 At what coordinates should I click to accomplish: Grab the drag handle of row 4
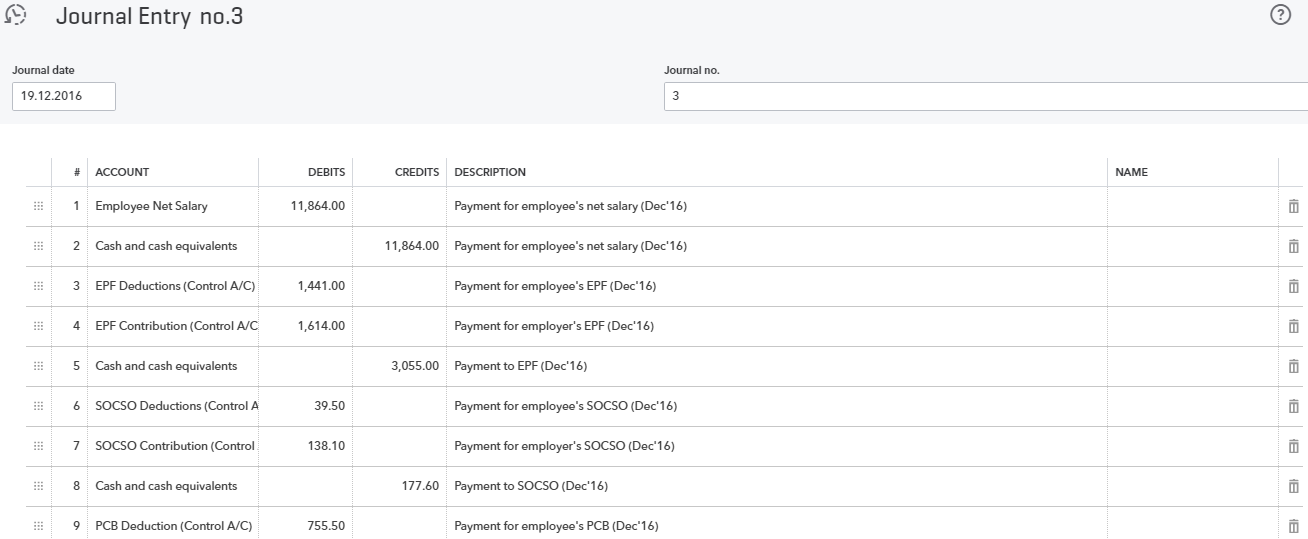[38, 326]
